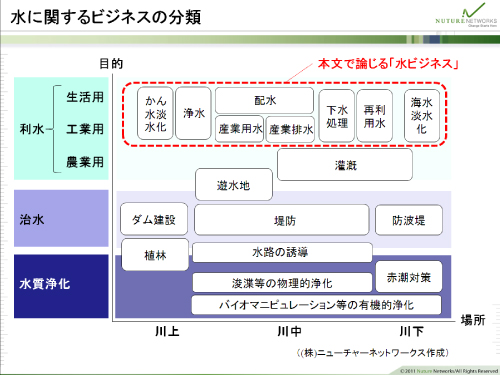500x375 pixels.
Task: Select the 下水処理 box
Action: point(337,116)
